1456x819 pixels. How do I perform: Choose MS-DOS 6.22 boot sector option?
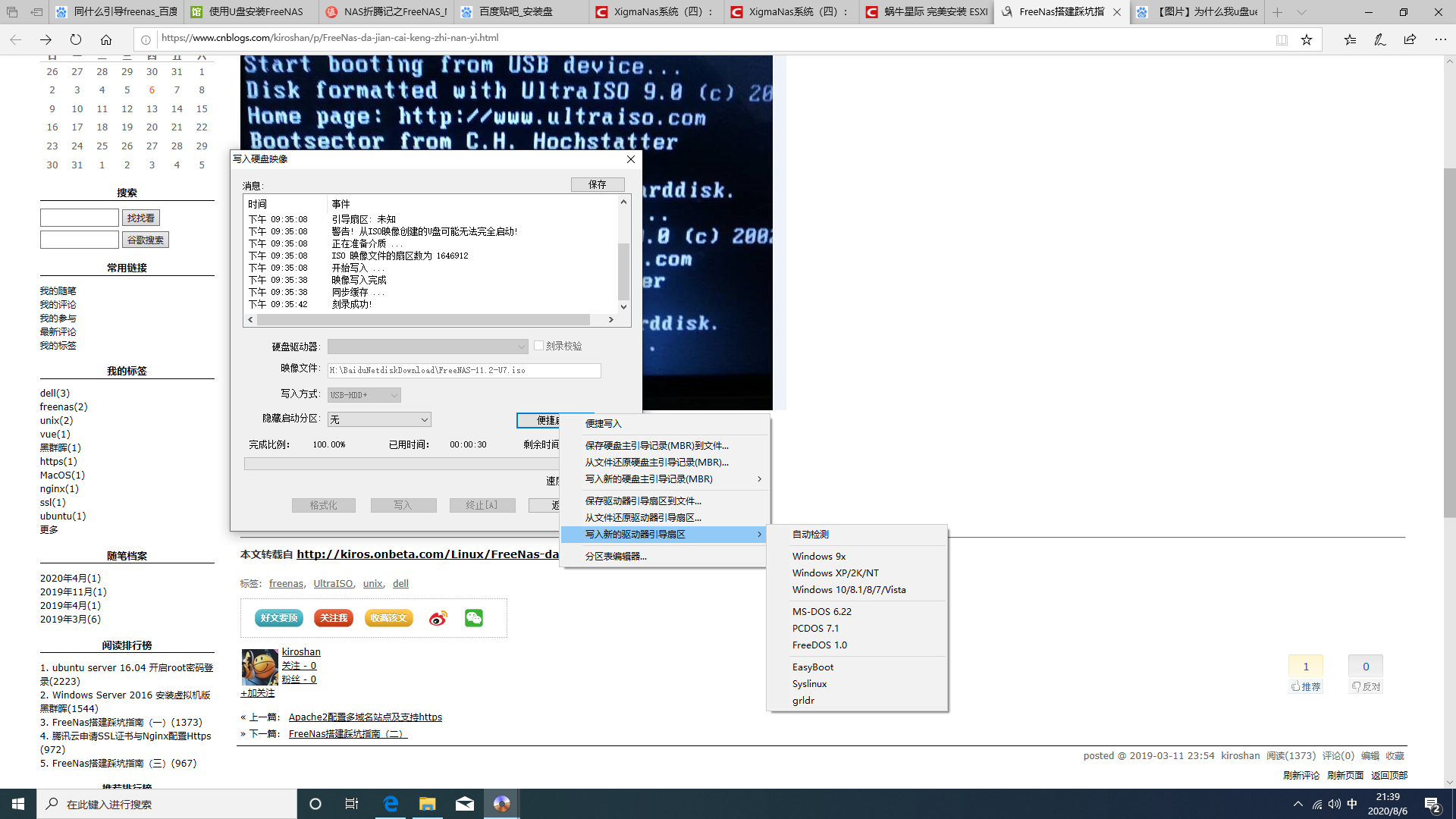pos(857,612)
